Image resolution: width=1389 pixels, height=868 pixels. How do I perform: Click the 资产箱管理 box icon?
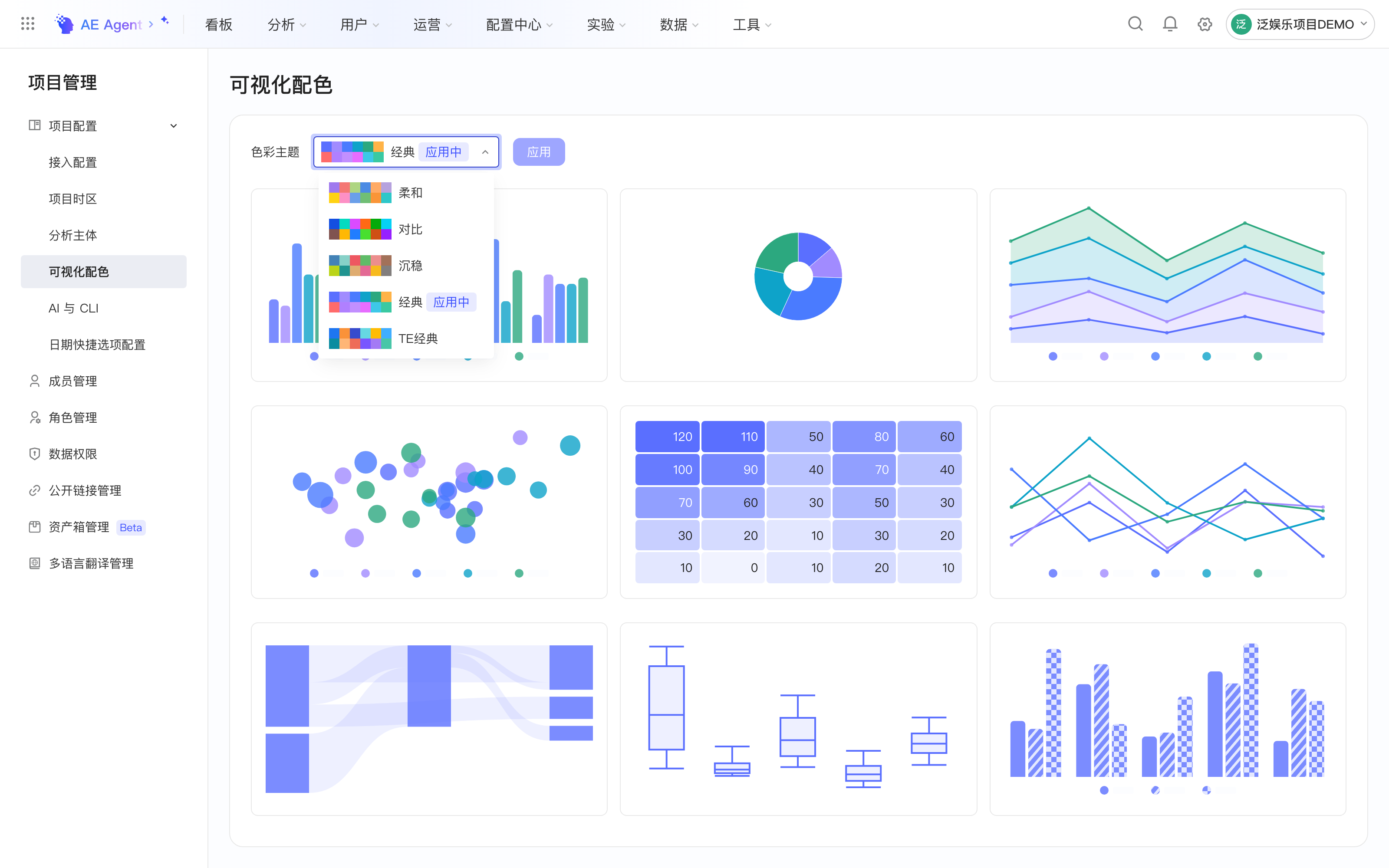click(x=34, y=526)
